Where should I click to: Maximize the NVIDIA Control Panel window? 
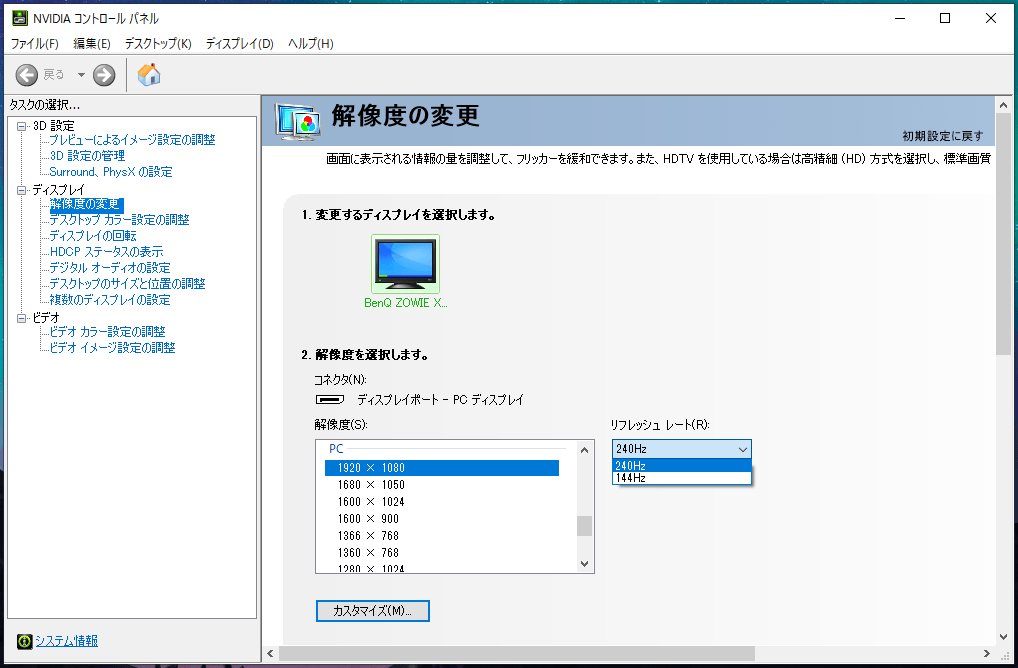pos(945,18)
